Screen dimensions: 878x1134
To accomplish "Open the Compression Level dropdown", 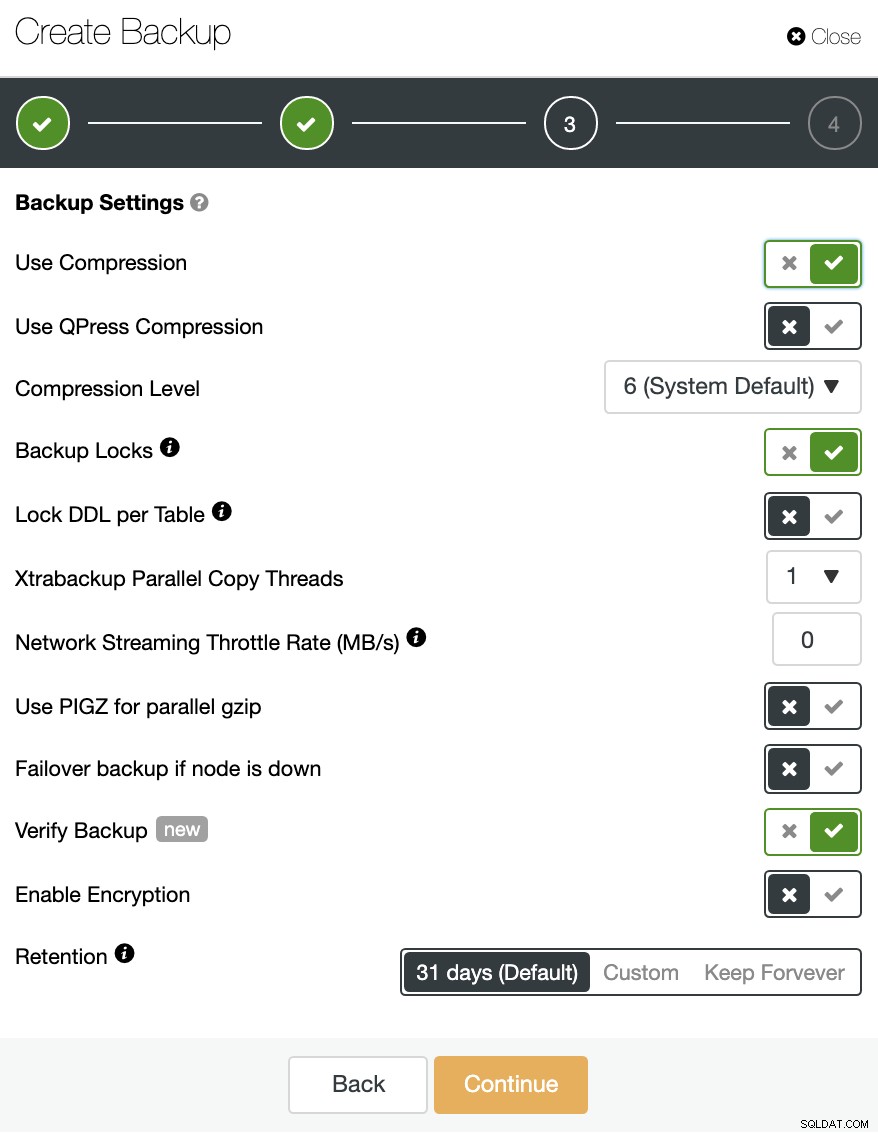I will click(x=733, y=387).
